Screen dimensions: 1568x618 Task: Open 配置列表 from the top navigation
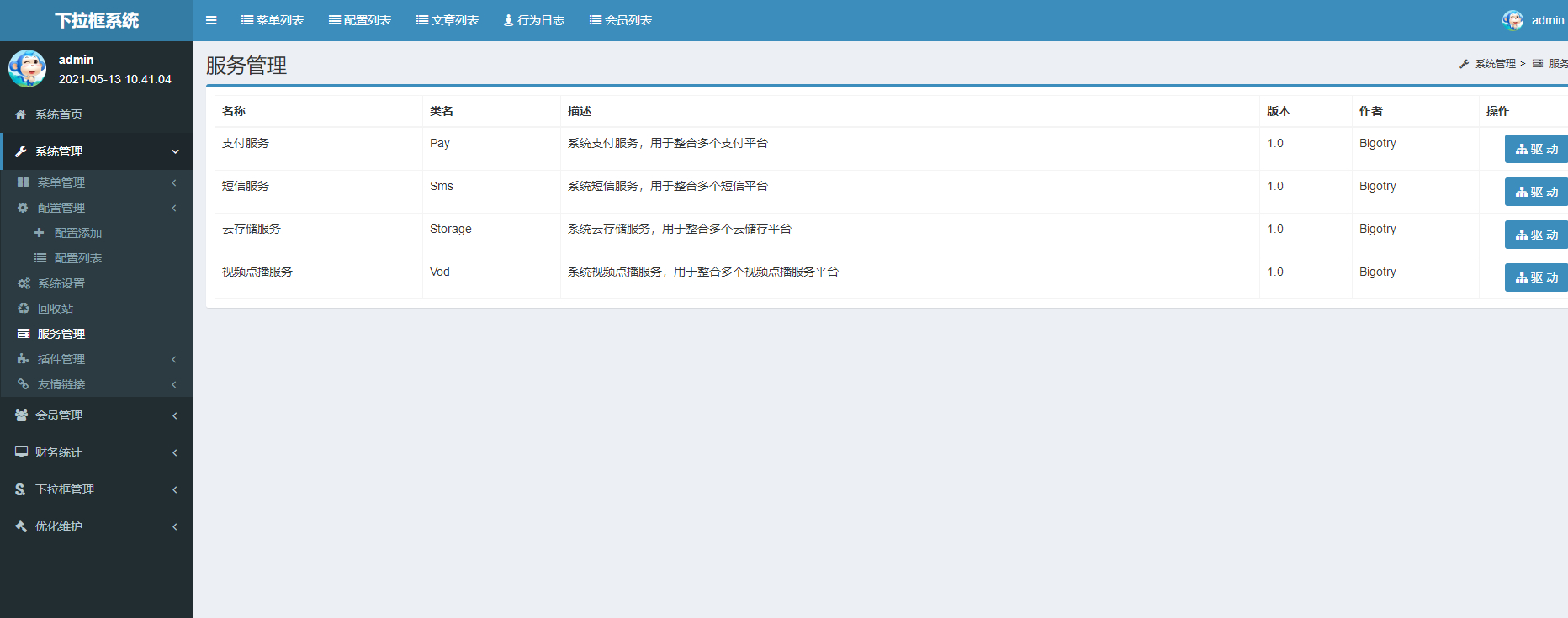coord(360,20)
